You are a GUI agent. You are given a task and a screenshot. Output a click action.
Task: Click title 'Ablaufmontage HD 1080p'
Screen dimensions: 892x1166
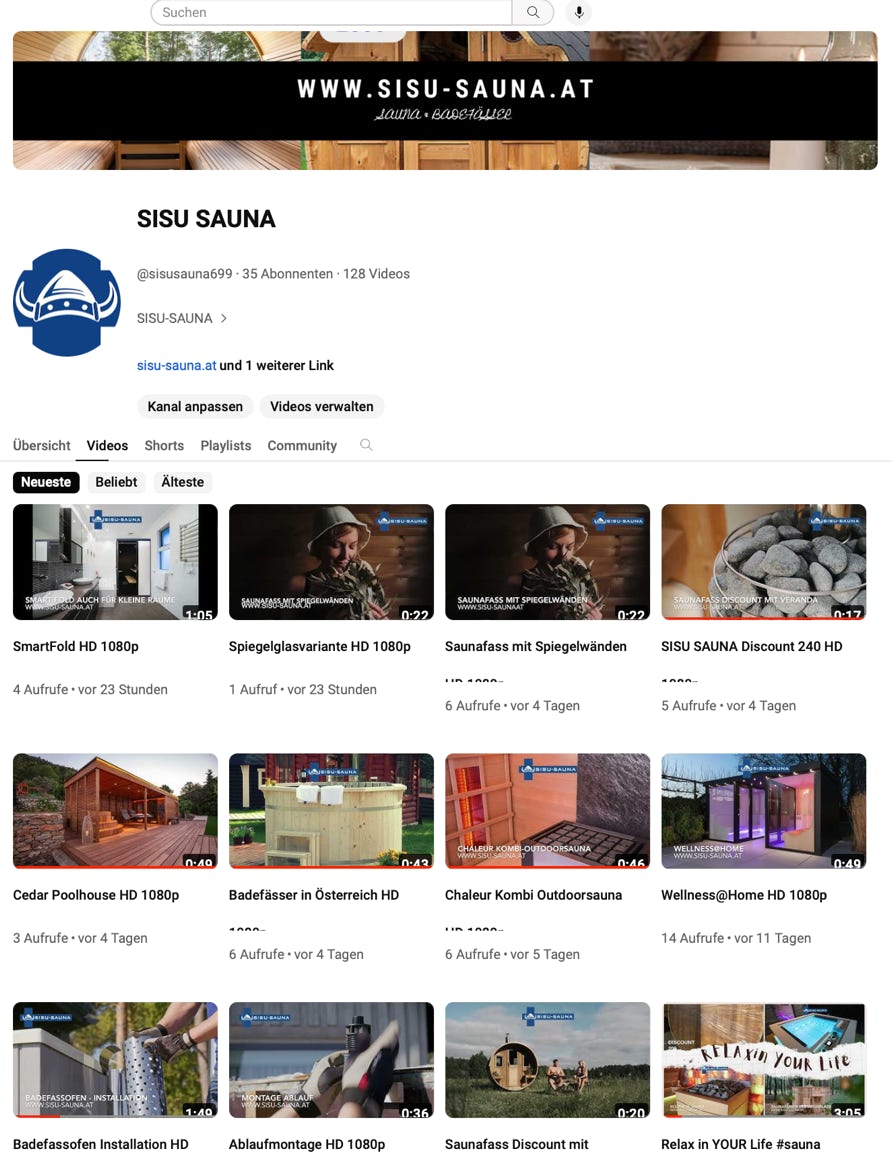coord(307,1144)
